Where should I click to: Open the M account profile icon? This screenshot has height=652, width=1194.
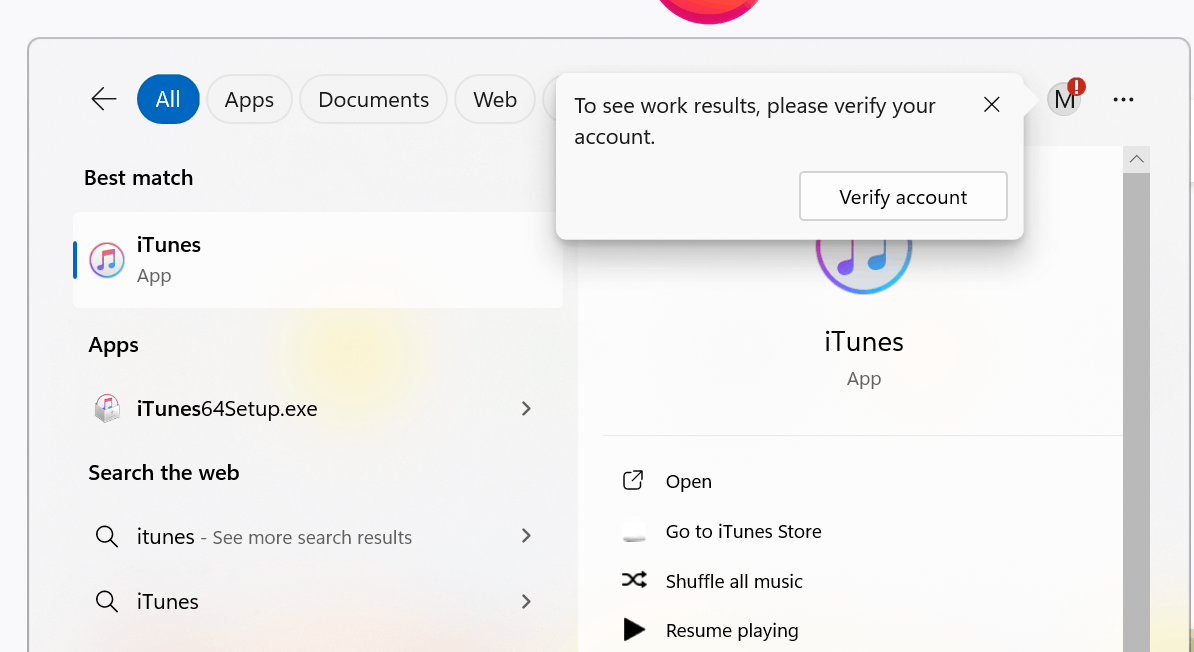click(x=1064, y=99)
